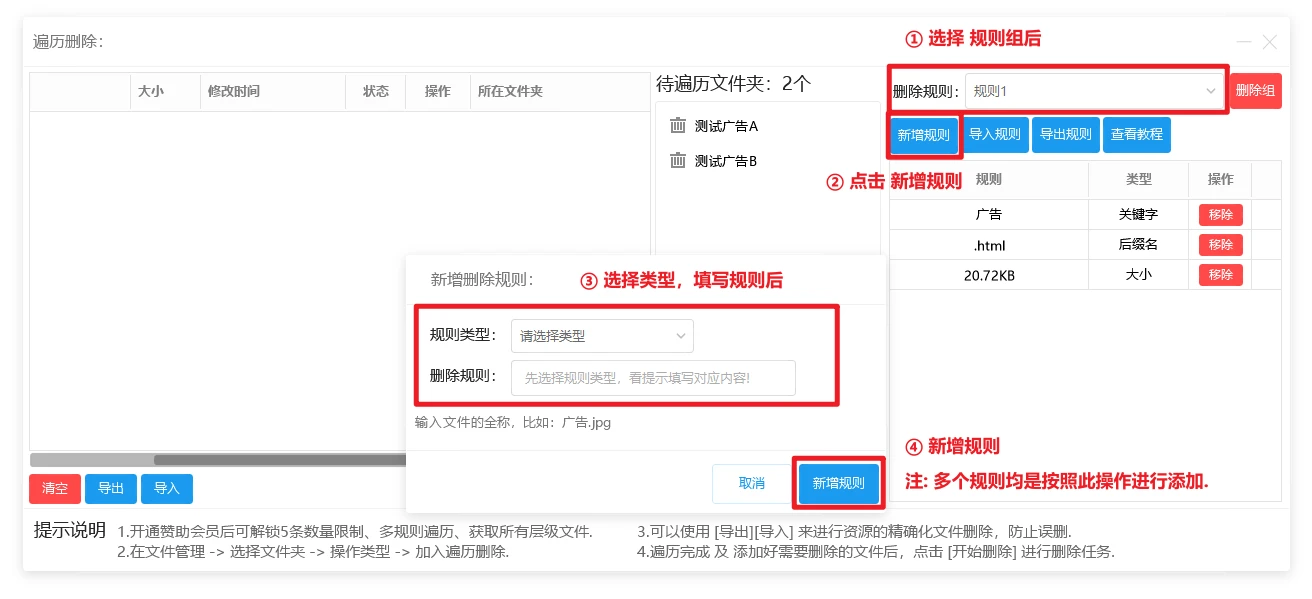Cancel the new rule dialog
1312x599 pixels.
tap(752, 484)
